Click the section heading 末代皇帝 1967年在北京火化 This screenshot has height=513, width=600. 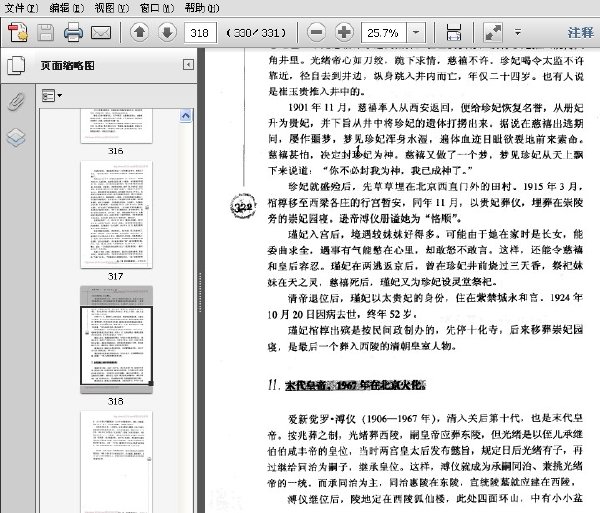(355, 385)
